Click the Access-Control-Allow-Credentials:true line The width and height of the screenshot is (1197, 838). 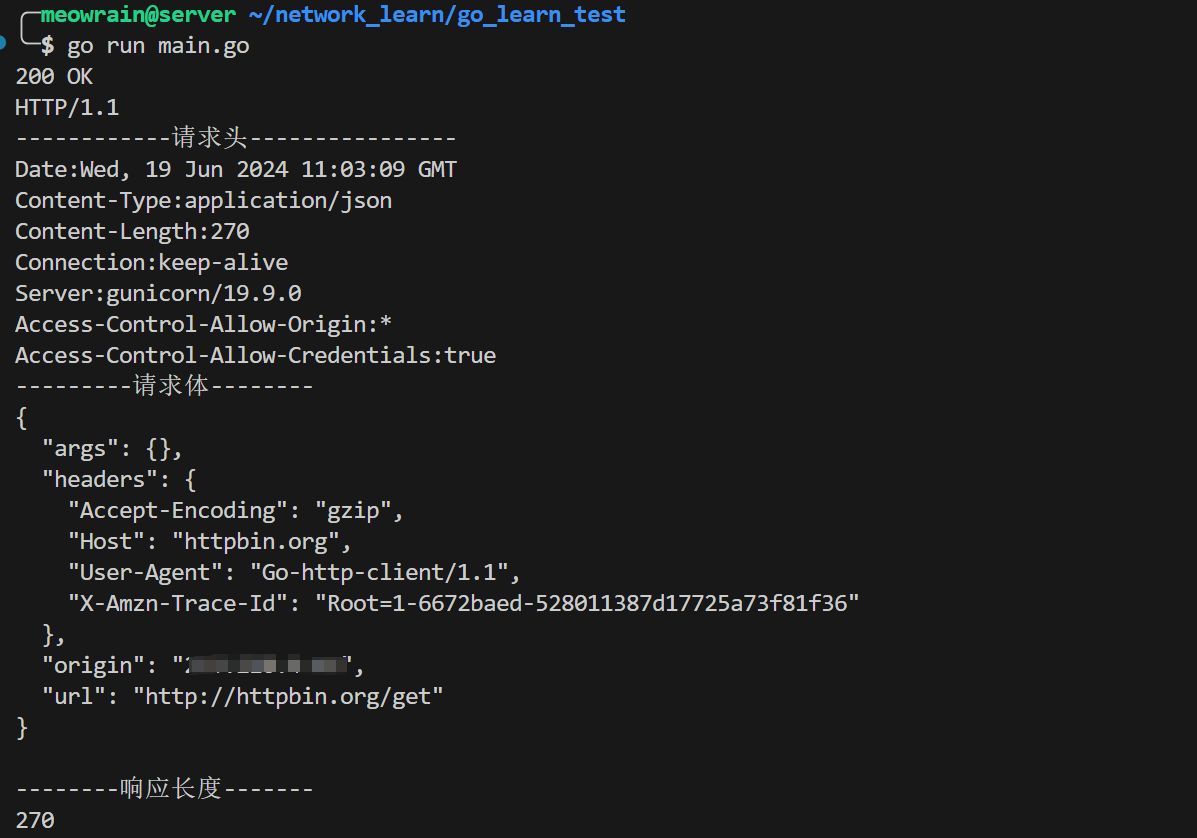pos(255,356)
